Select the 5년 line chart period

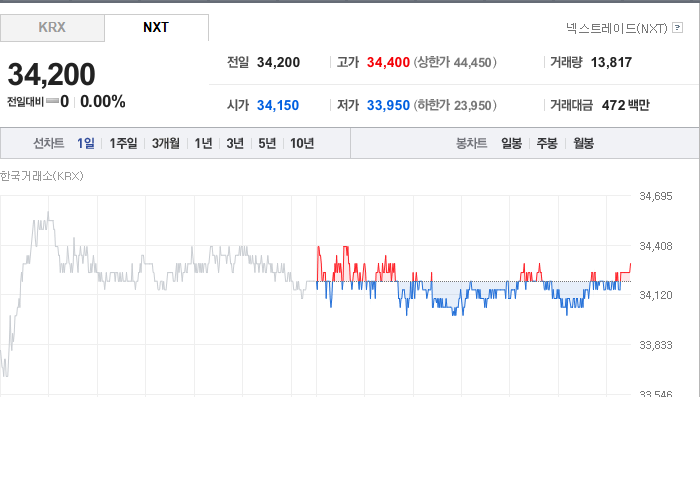click(267, 143)
